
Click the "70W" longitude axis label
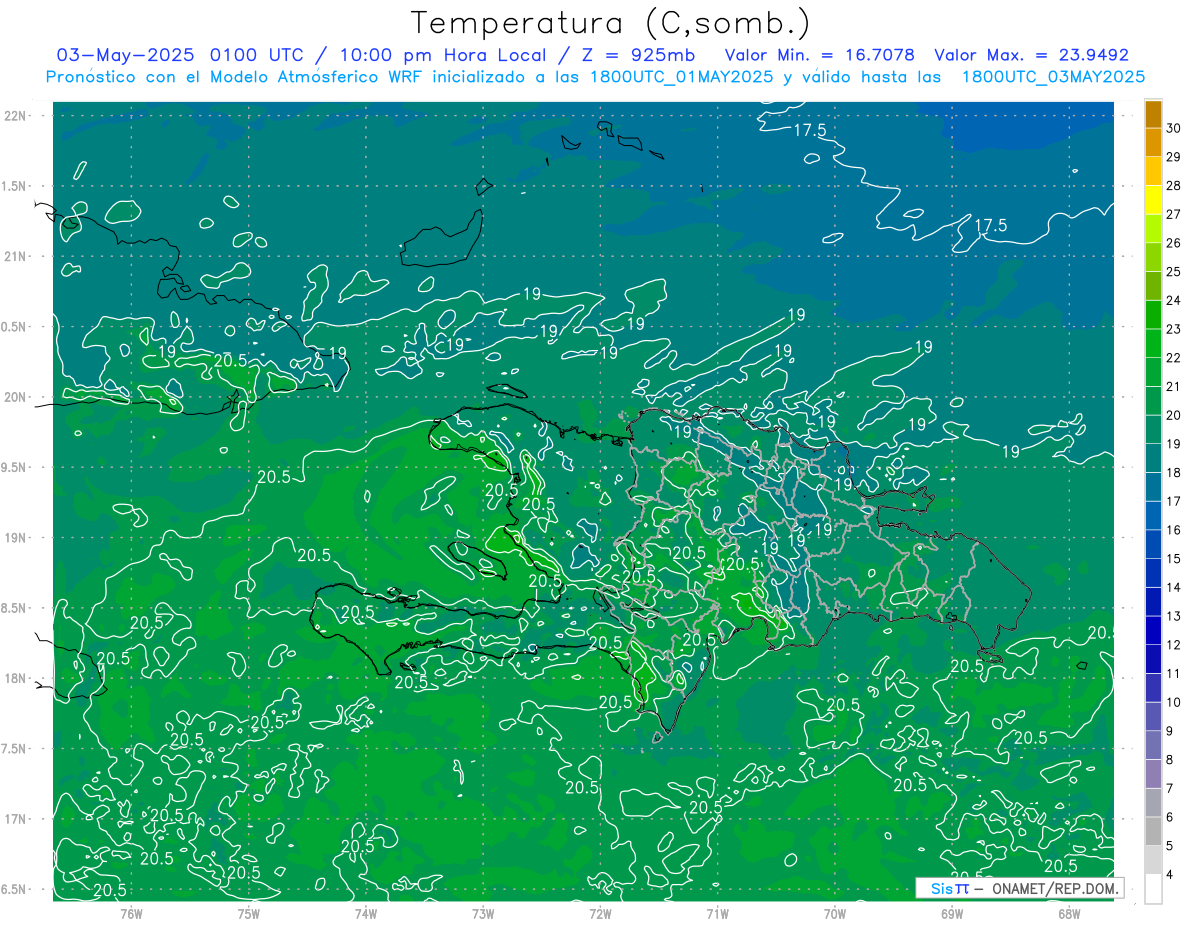(x=835, y=913)
